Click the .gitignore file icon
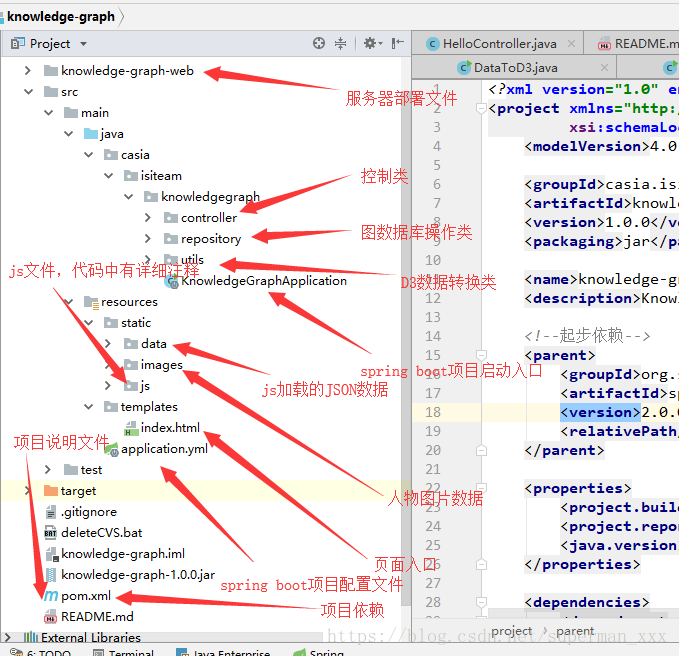This screenshot has height=656, width=679. 51,512
